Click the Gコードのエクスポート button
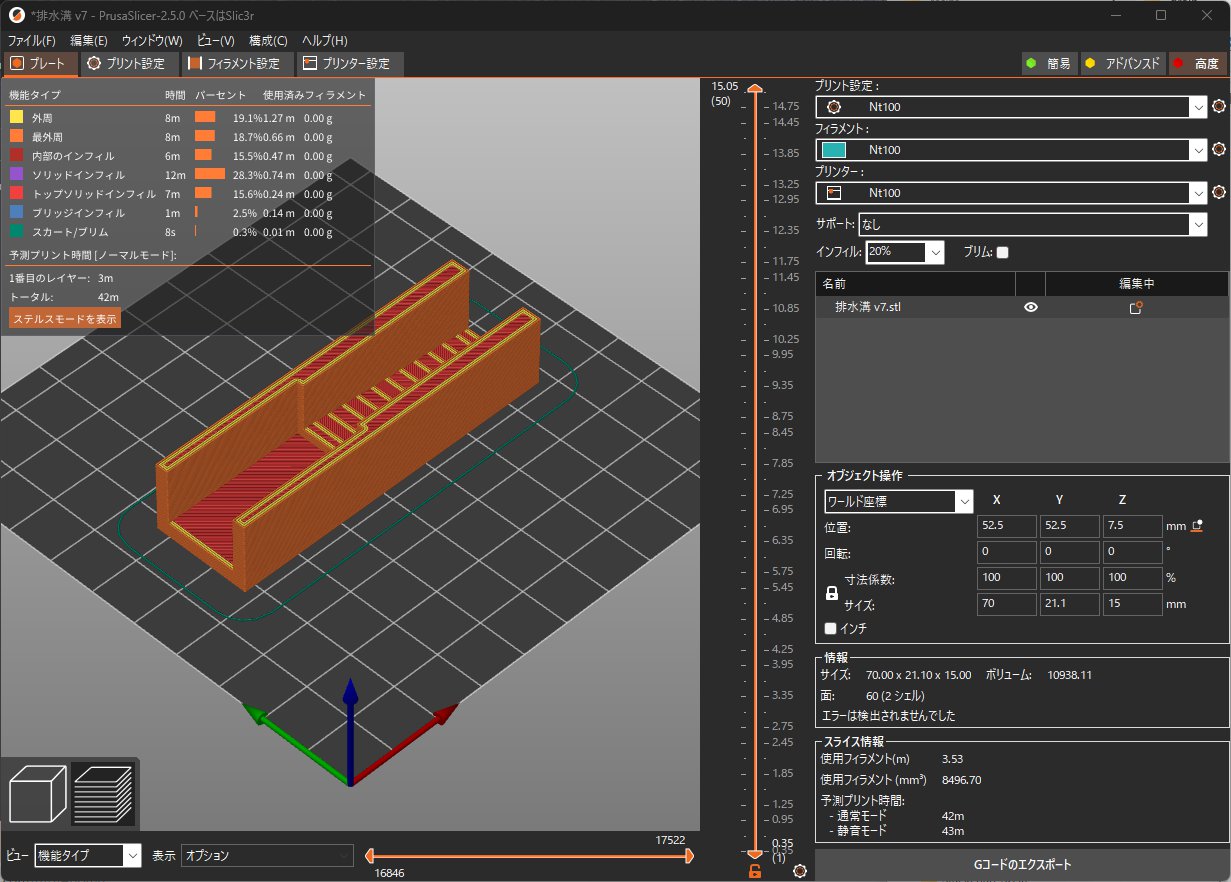The image size is (1231, 882). pos(1021,864)
